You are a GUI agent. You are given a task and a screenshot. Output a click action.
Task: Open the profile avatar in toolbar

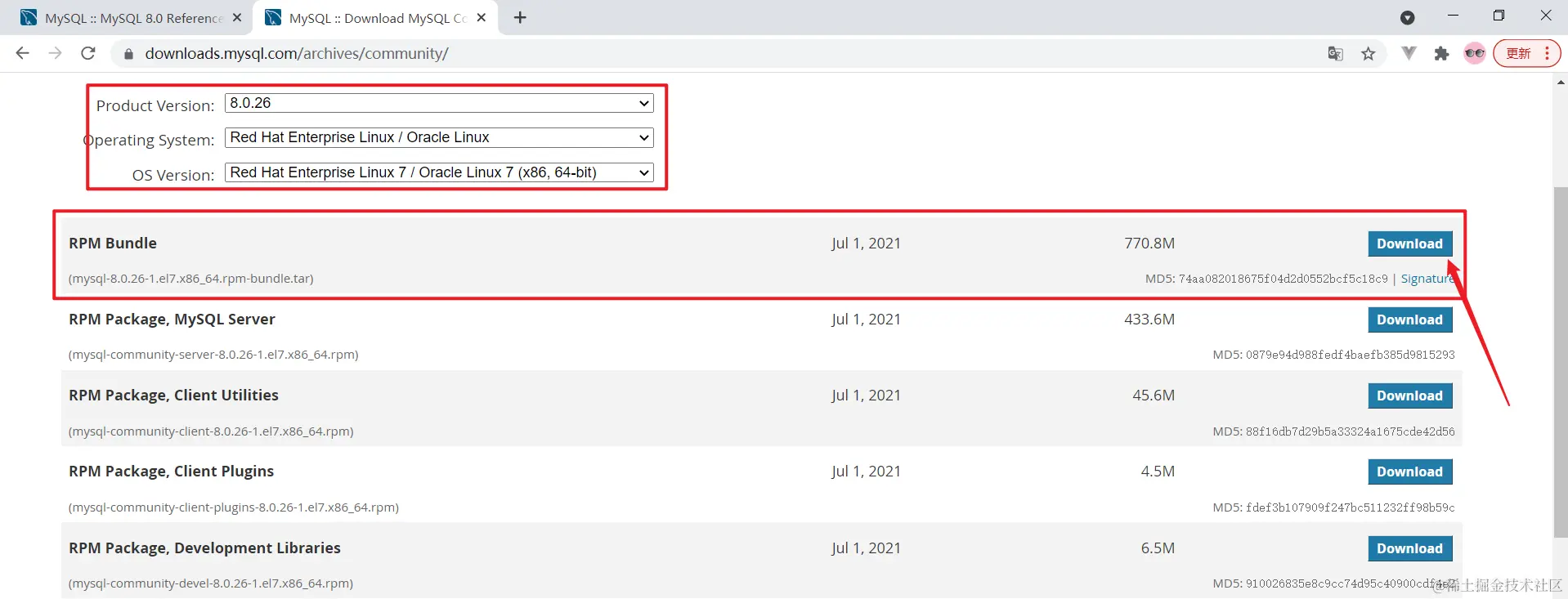(x=1475, y=53)
